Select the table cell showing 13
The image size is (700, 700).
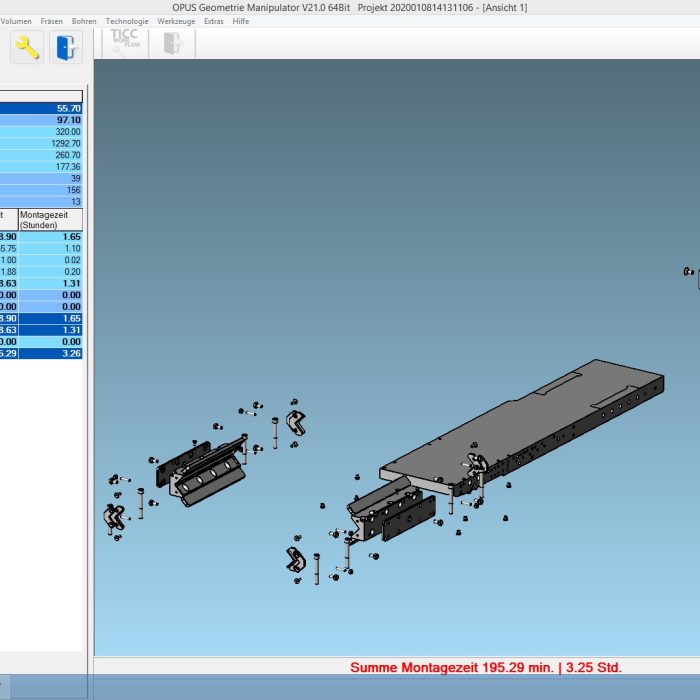pos(41,201)
